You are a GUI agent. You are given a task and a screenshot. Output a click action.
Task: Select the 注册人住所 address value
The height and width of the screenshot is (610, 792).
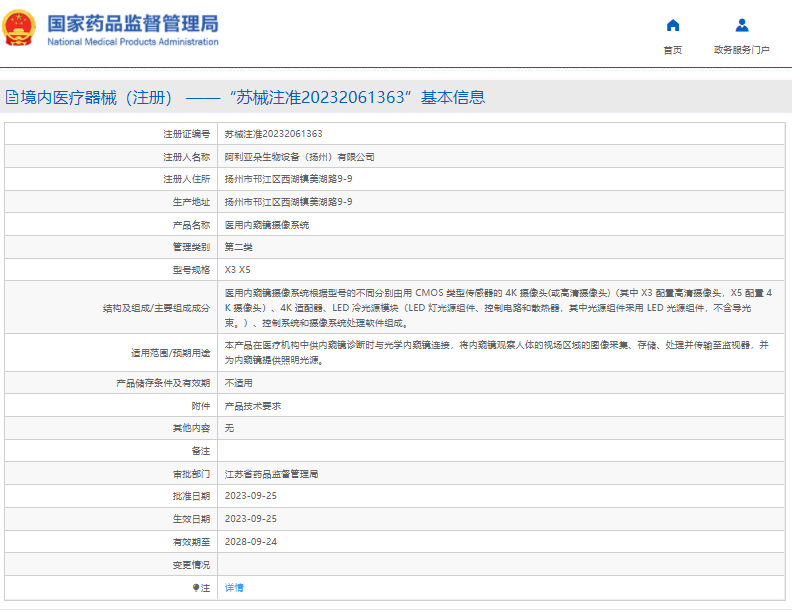pos(288,179)
